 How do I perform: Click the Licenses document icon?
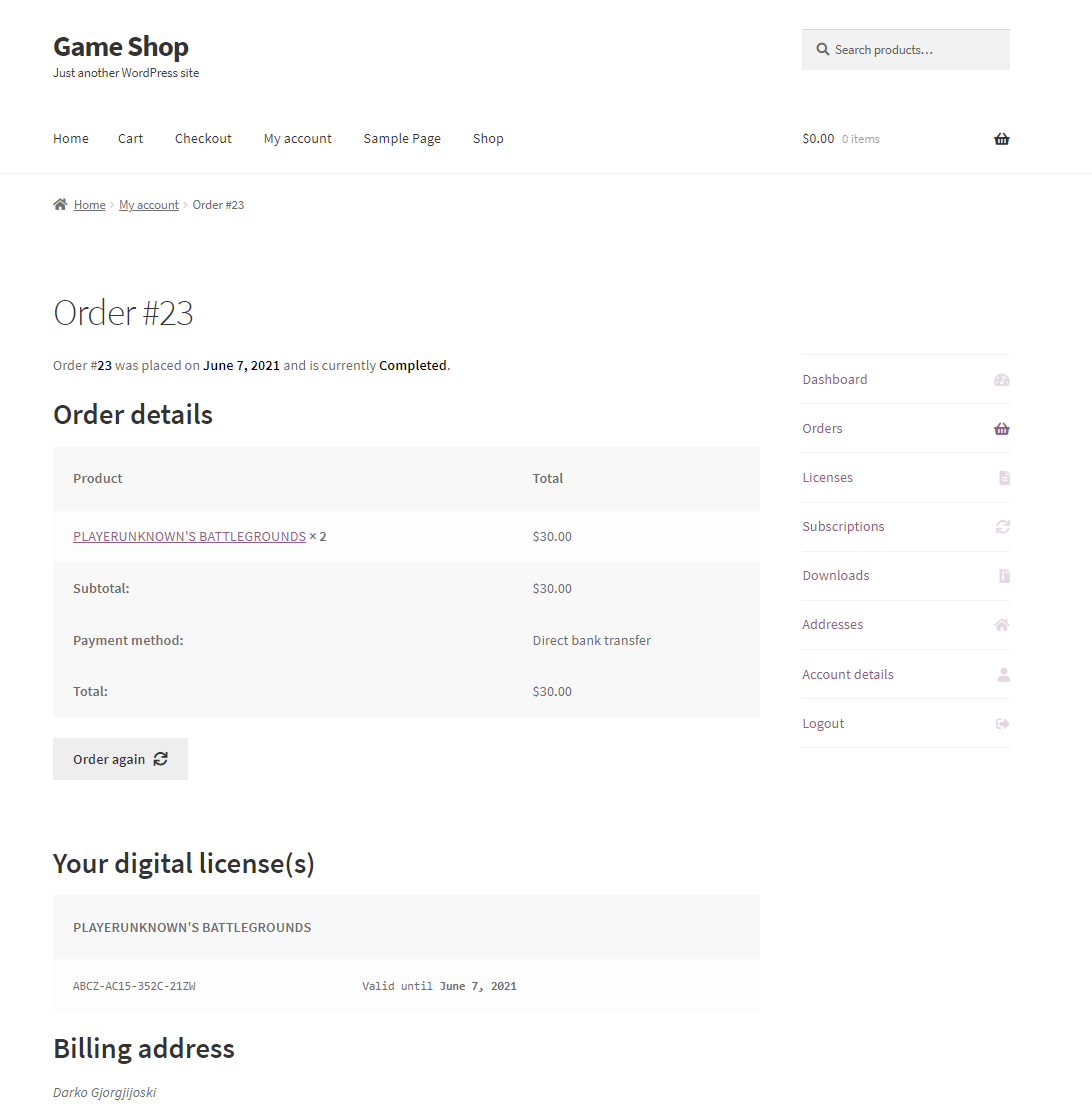tap(1004, 478)
